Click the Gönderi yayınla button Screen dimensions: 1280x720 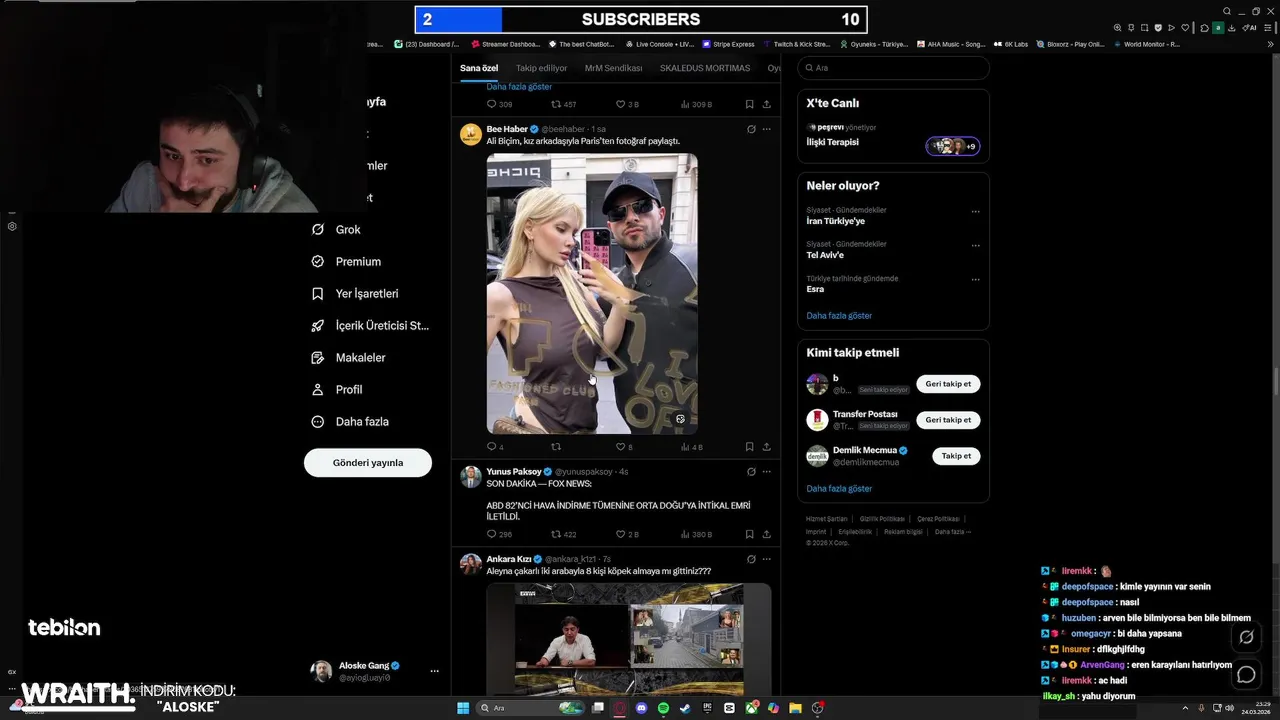click(x=368, y=463)
